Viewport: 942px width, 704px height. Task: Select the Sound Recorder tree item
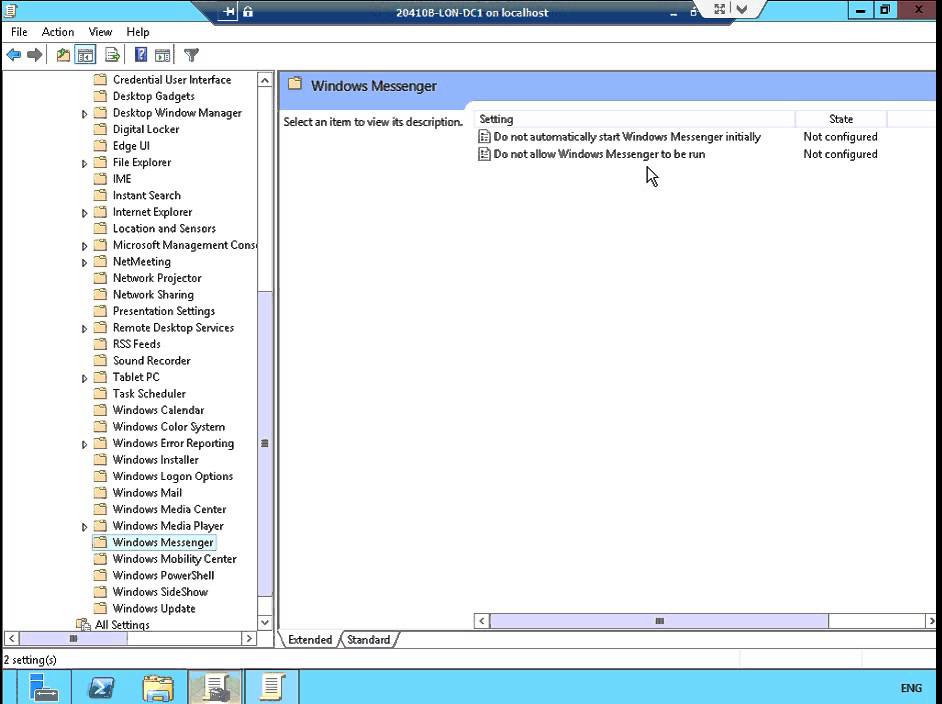[x=151, y=360]
